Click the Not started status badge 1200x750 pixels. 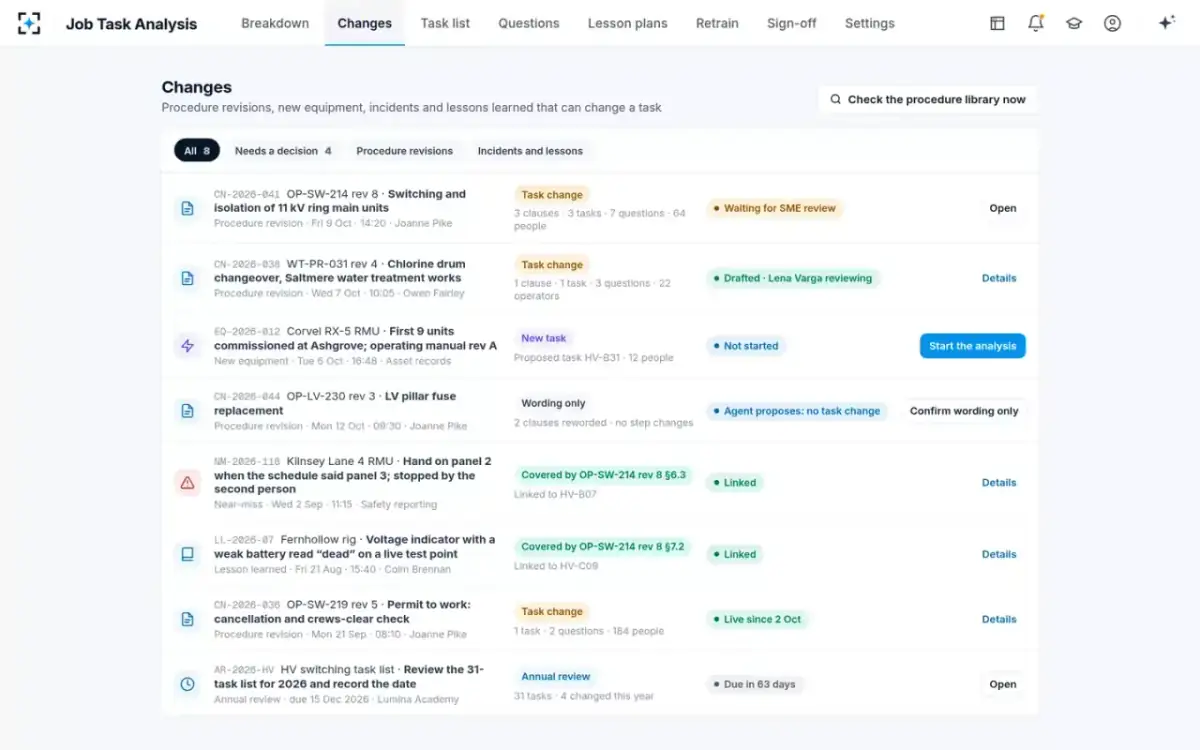click(746, 346)
